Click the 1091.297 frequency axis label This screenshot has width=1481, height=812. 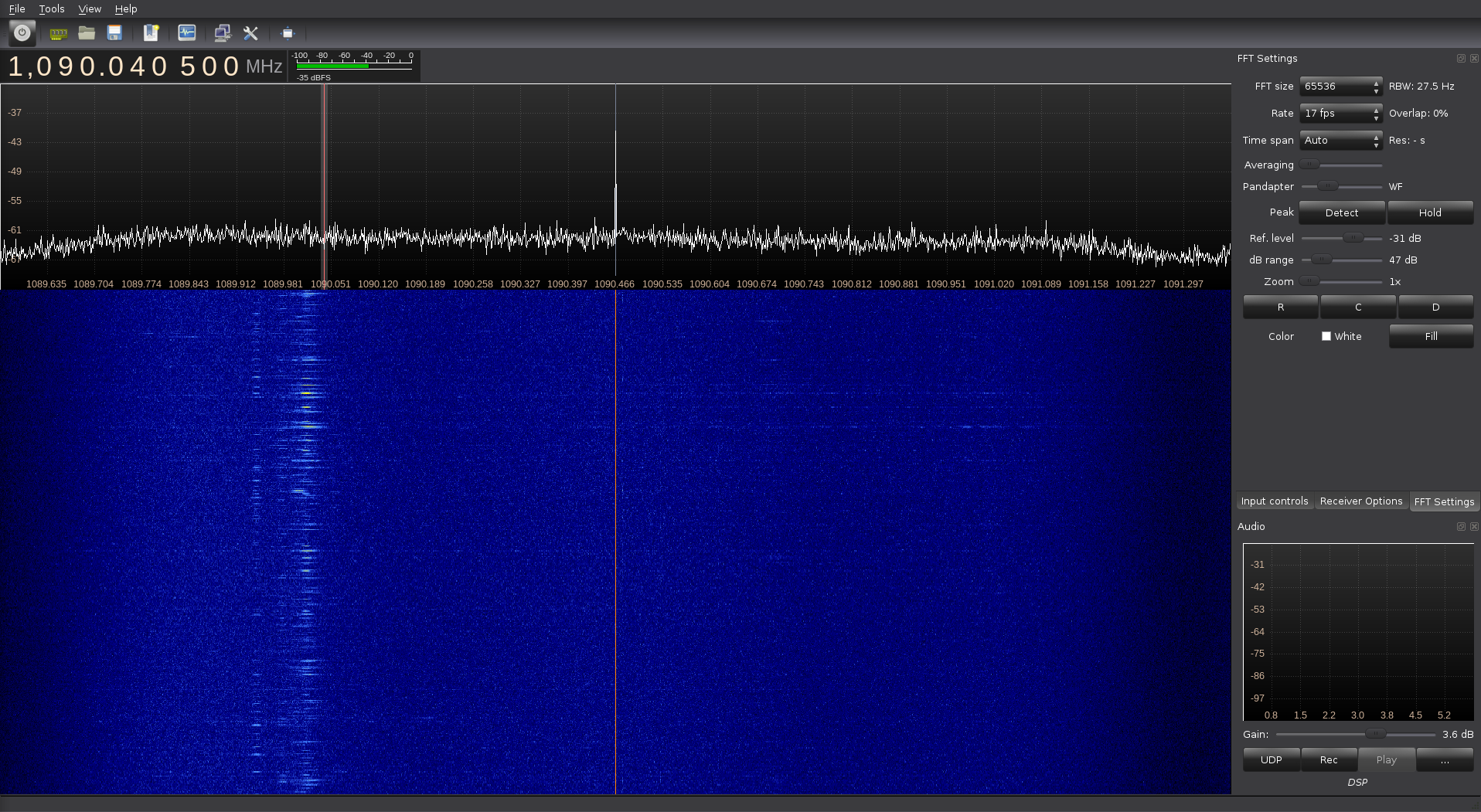point(1183,284)
